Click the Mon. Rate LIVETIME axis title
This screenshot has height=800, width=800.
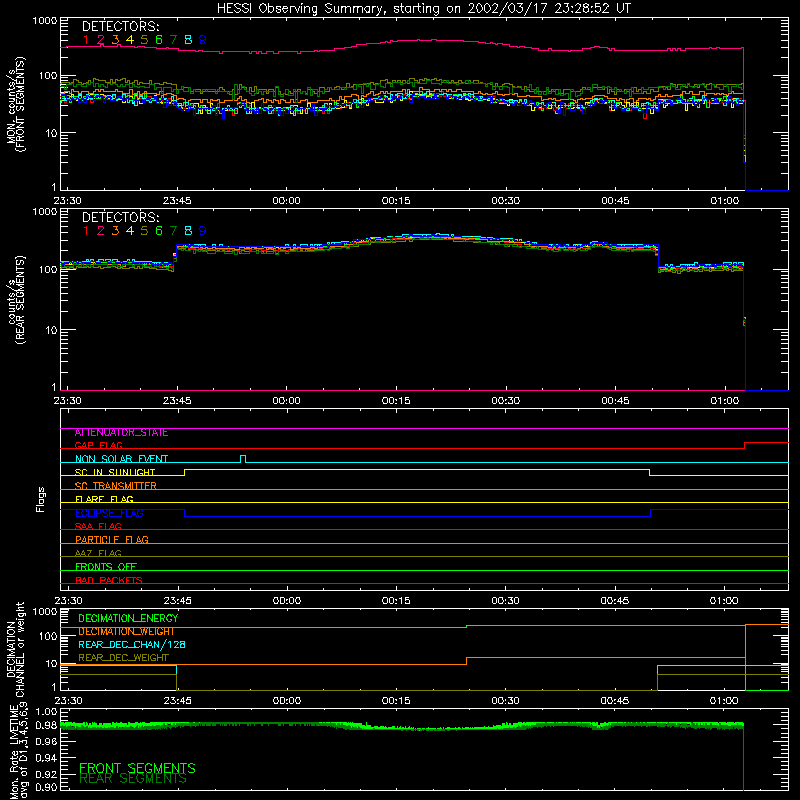(x=18, y=751)
